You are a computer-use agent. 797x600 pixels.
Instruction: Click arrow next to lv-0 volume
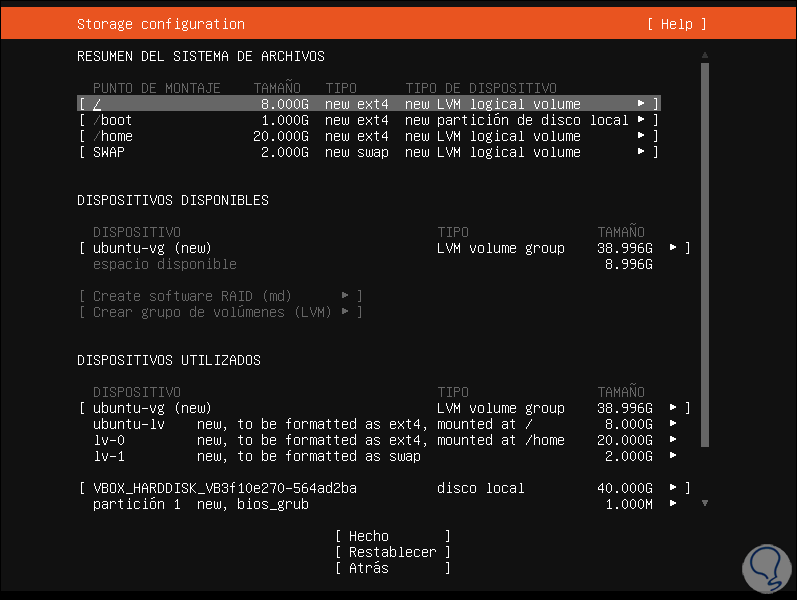click(673, 440)
